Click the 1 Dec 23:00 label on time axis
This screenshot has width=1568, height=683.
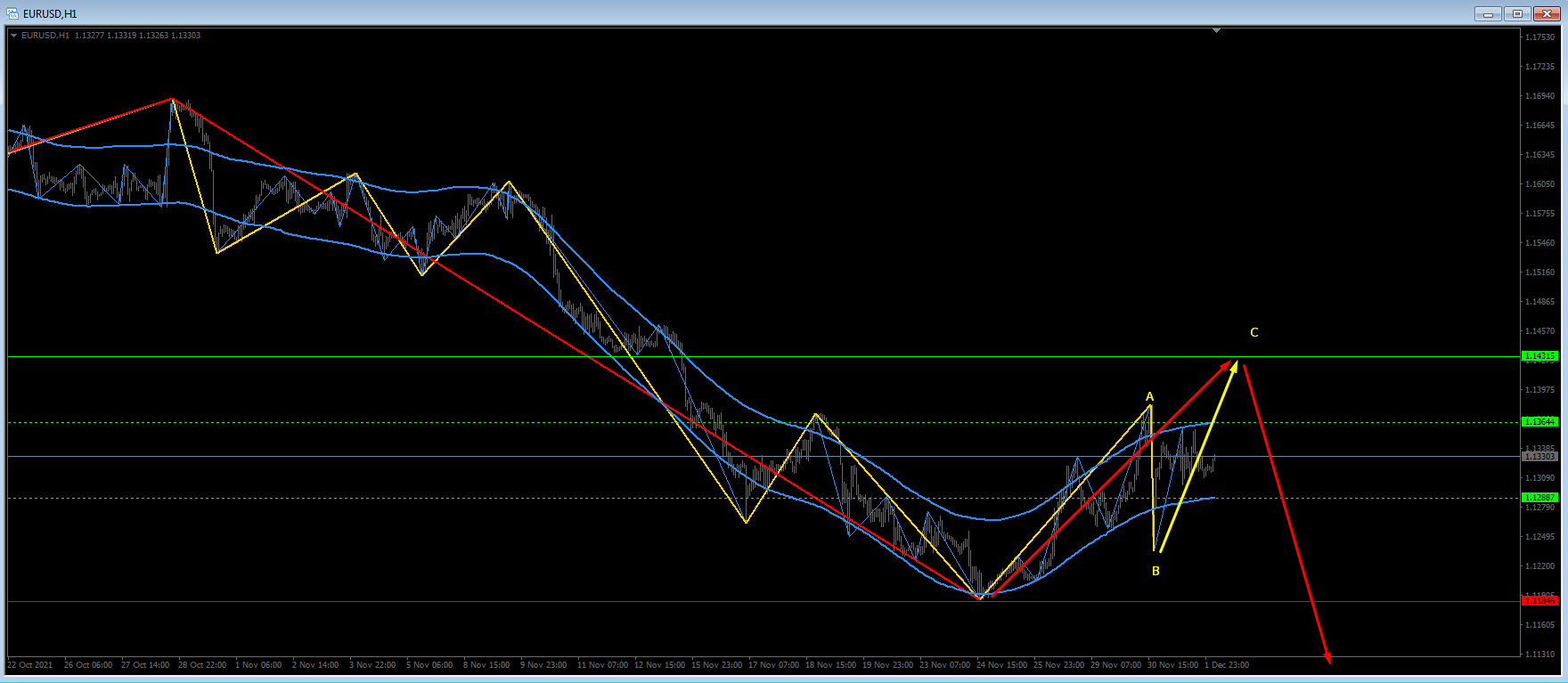click(x=1227, y=665)
